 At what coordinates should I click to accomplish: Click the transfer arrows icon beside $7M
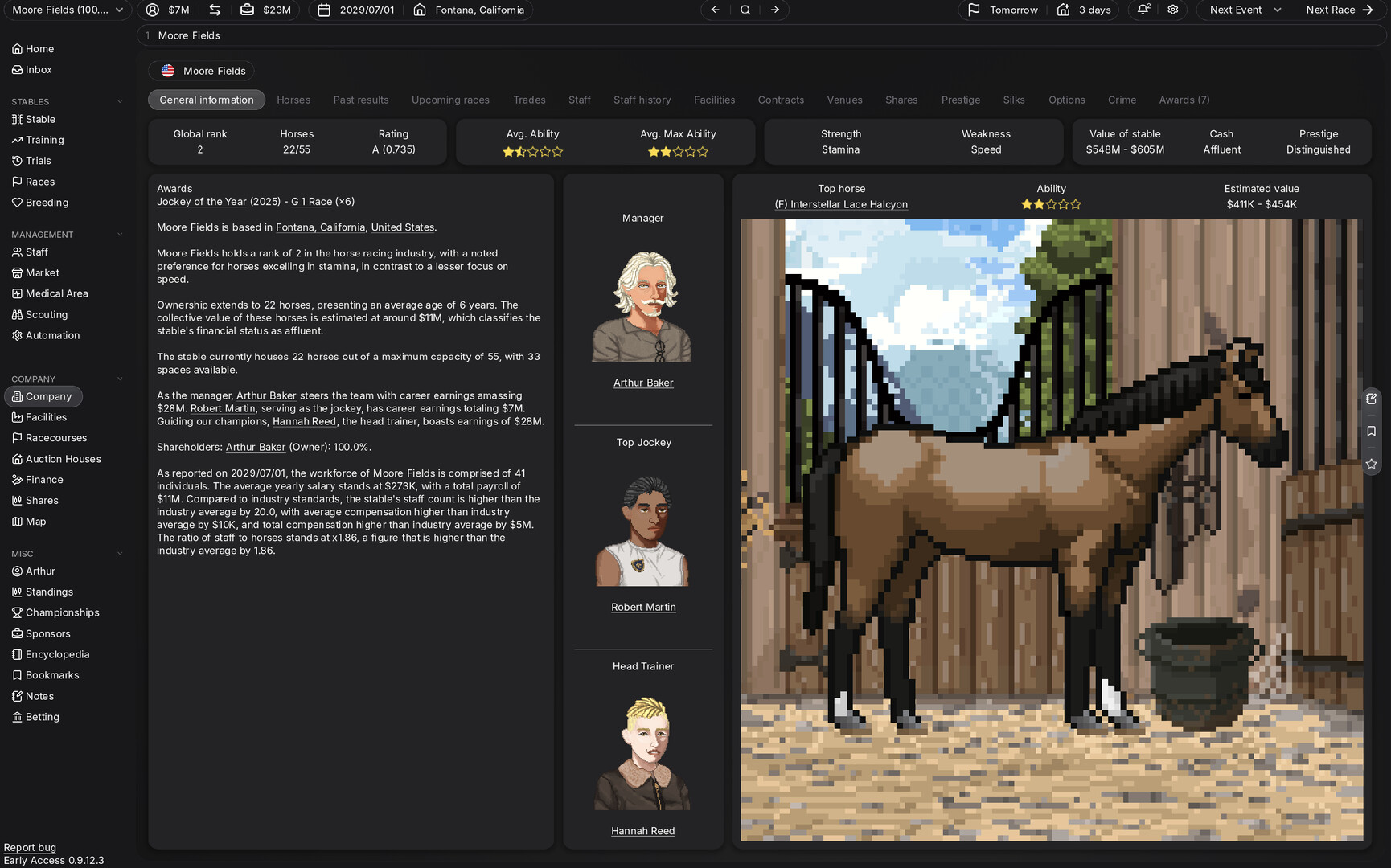[215, 10]
